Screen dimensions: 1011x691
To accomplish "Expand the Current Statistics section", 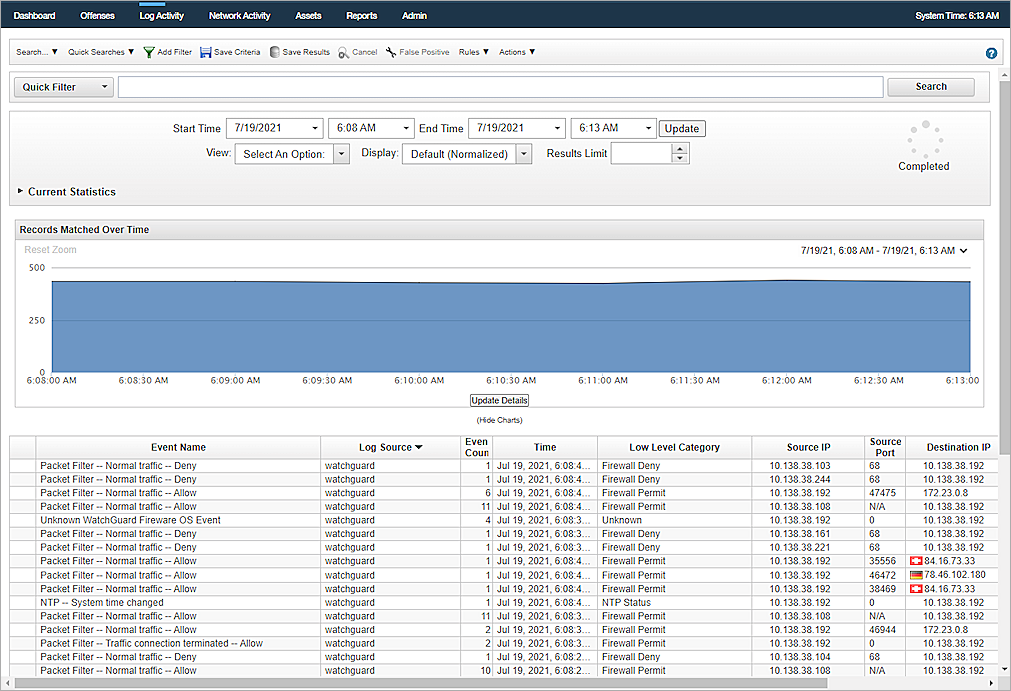I will [20, 191].
